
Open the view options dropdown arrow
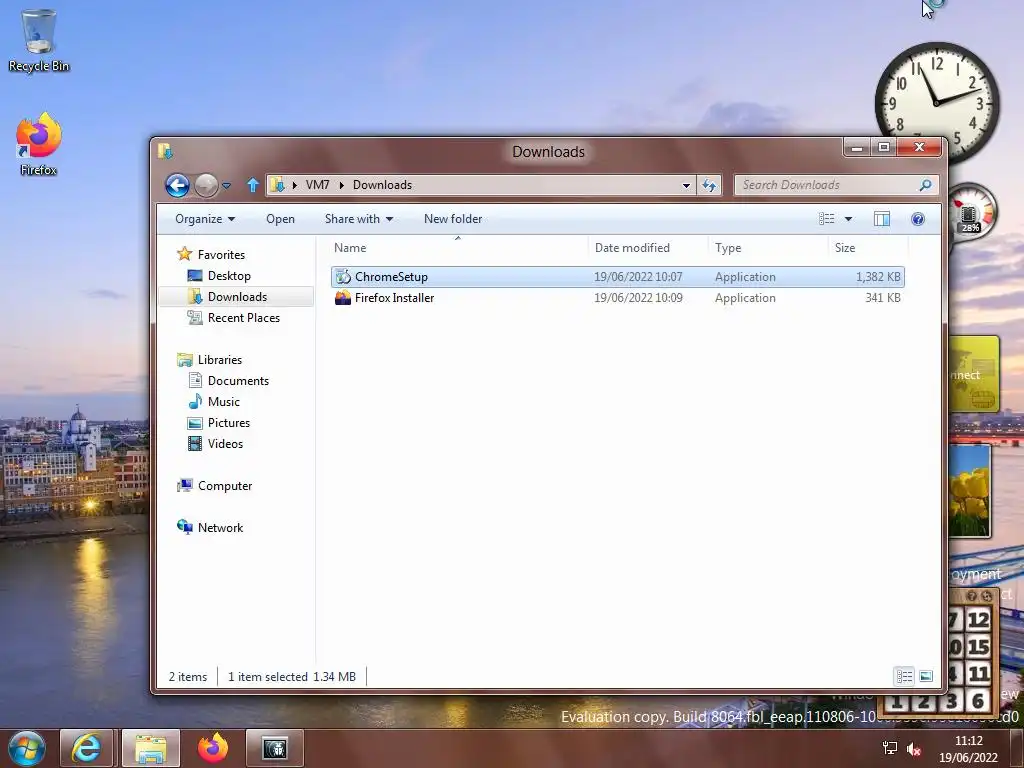[x=848, y=219]
